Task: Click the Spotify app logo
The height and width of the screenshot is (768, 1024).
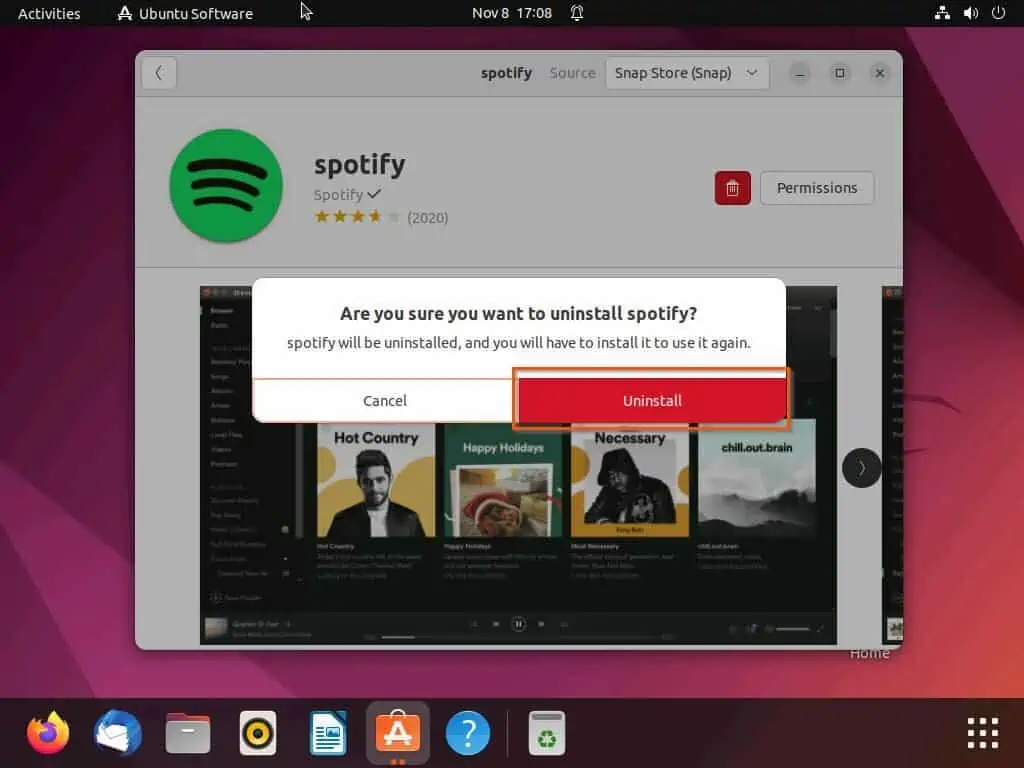Action: point(226,186)
